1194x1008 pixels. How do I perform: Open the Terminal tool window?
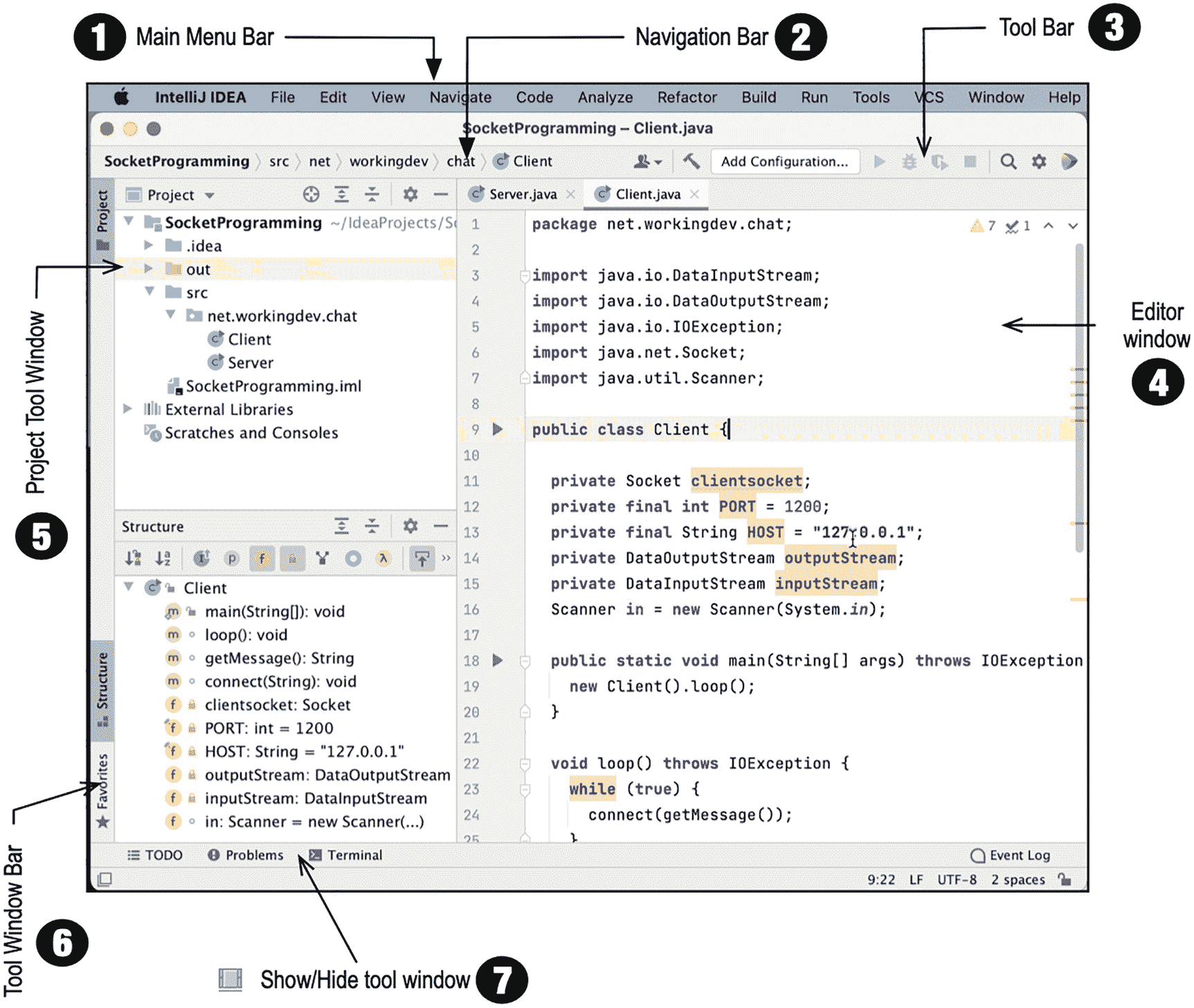(x=345, y=855)
